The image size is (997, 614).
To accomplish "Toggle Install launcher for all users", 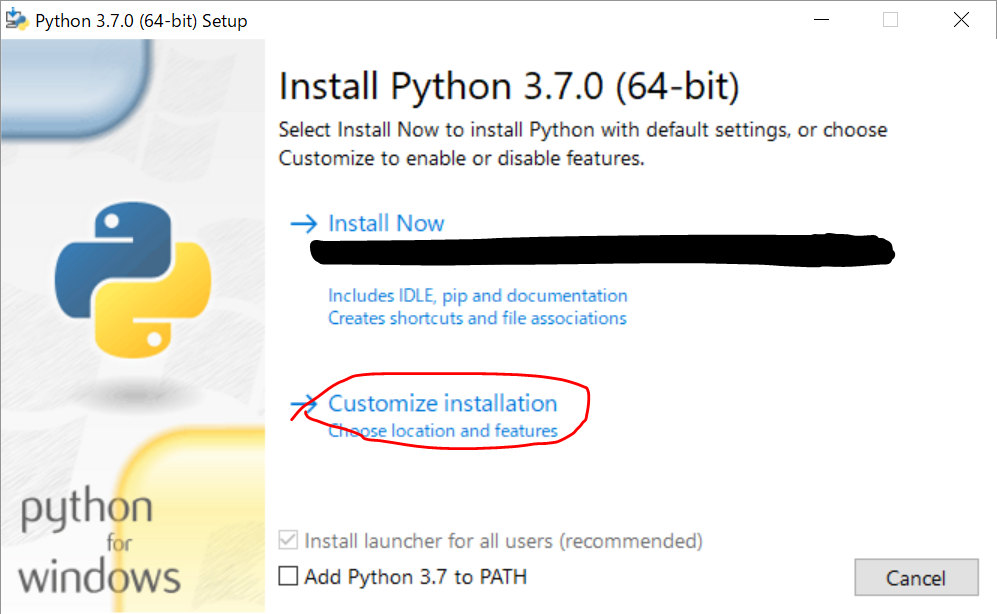I will click(x=288, y=541).
